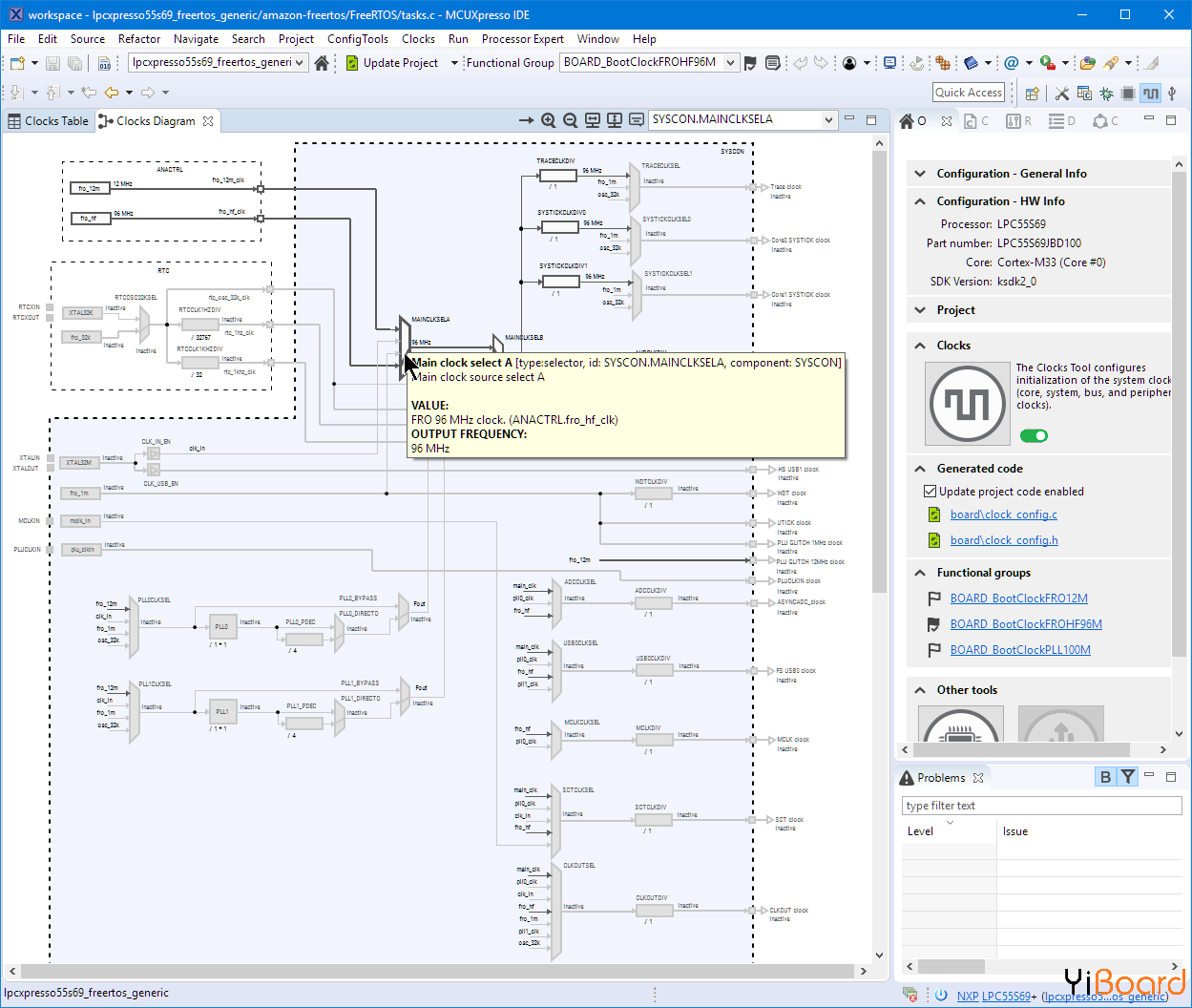This screenshot has height=1008, width=1192.
Task: Turn off the green Clocks tool switch
Action: [1034, 436]
